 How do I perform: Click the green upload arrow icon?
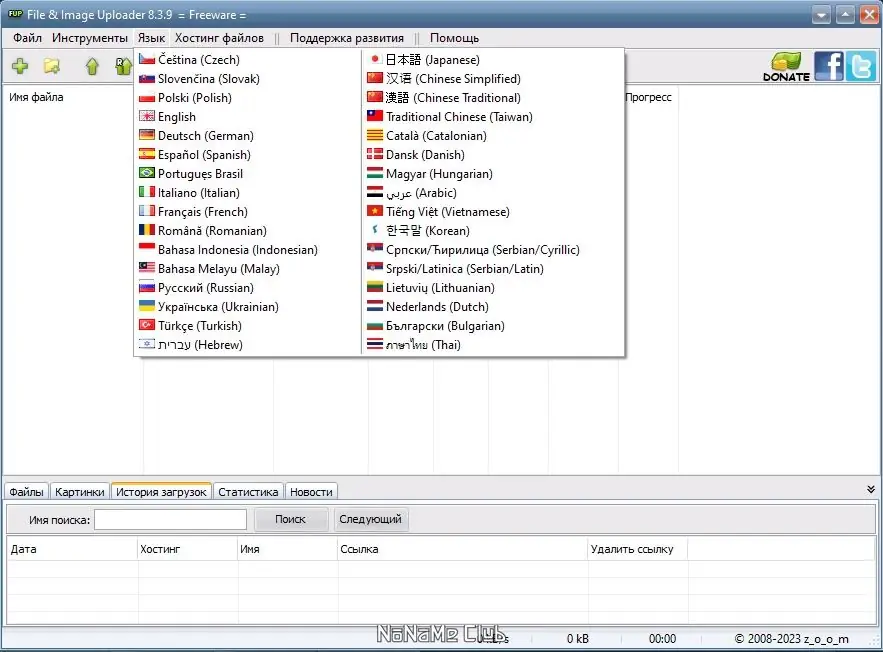(92, 66)
